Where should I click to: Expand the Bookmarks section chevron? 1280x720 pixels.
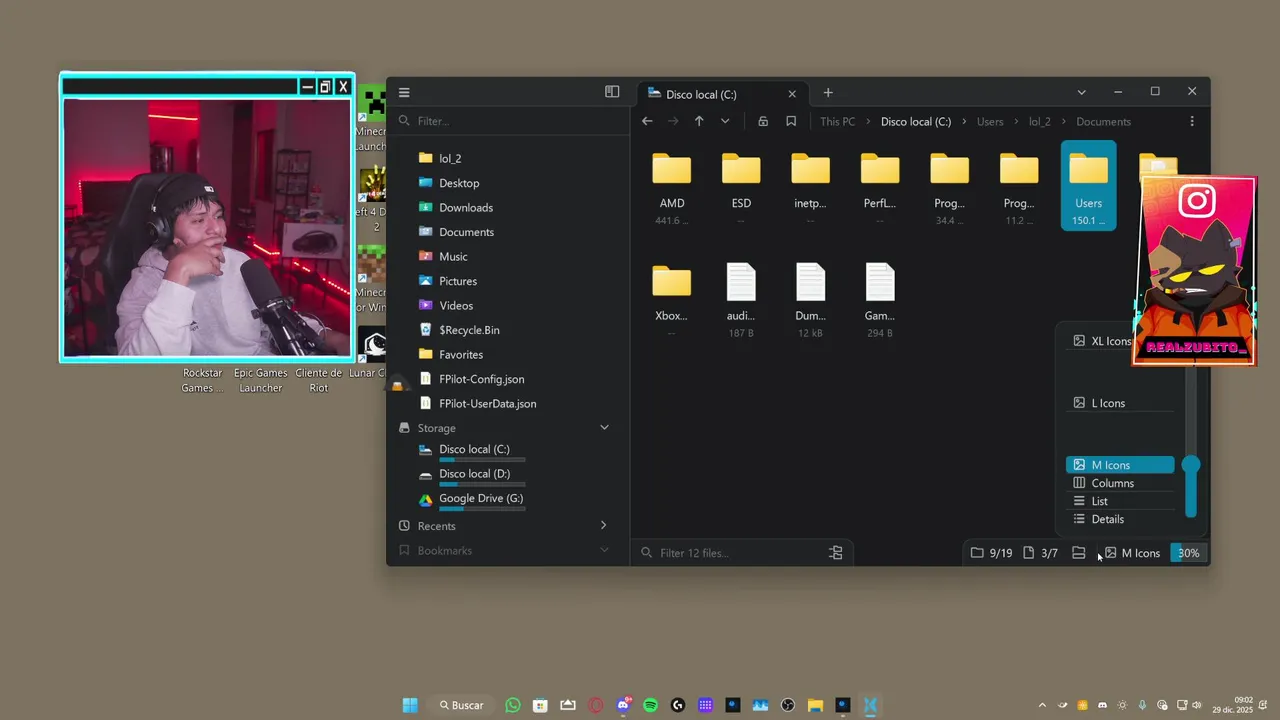[x=604, y=550]
